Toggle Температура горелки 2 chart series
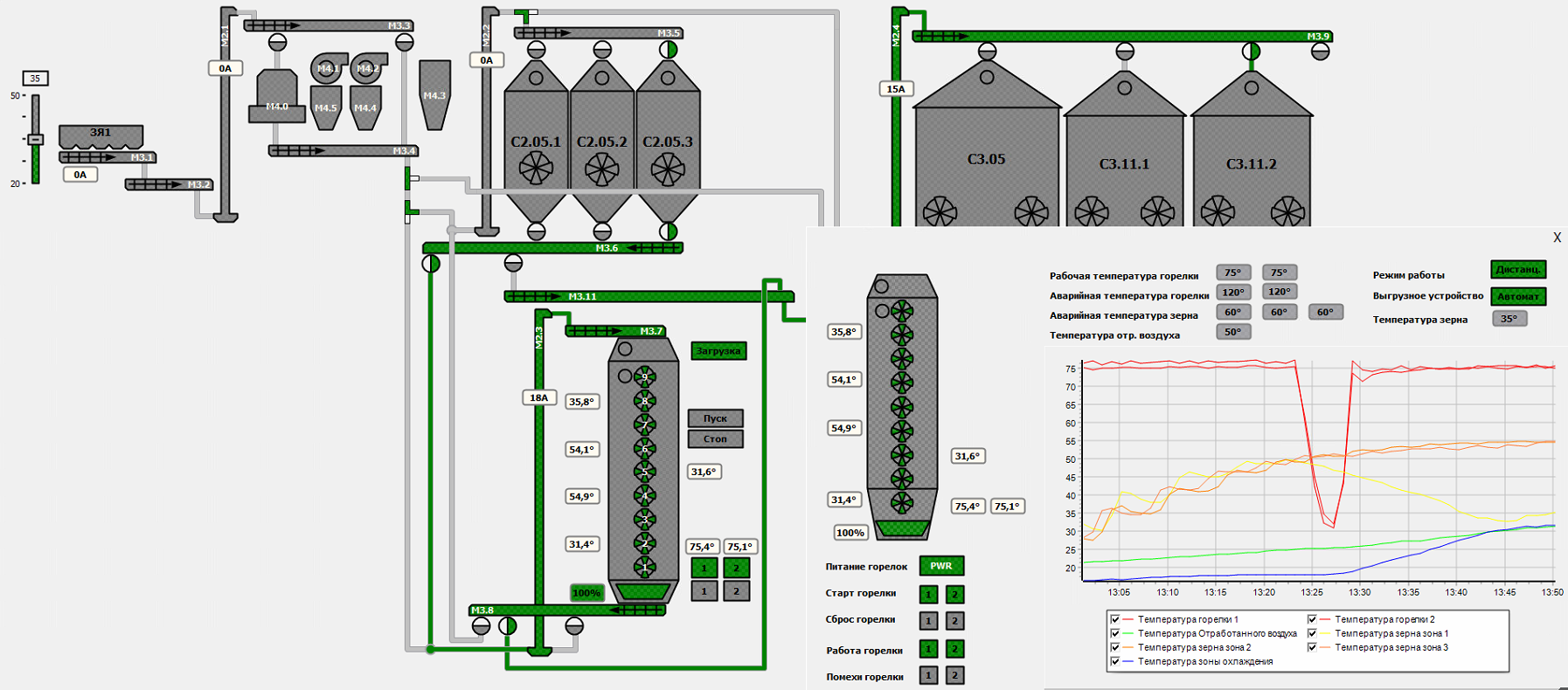Image resolution: width=1568 pixels, height=690 pixels. coord(1312,619)
